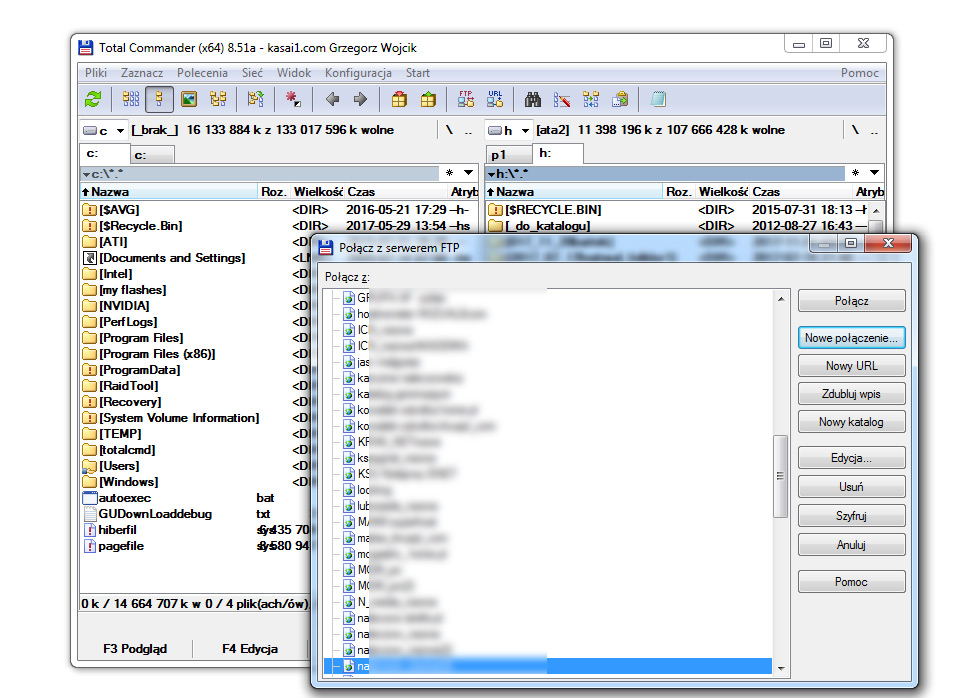The image size is (960, 698).
Task: Click the Nowe połączenie... button
Action: 852,338
